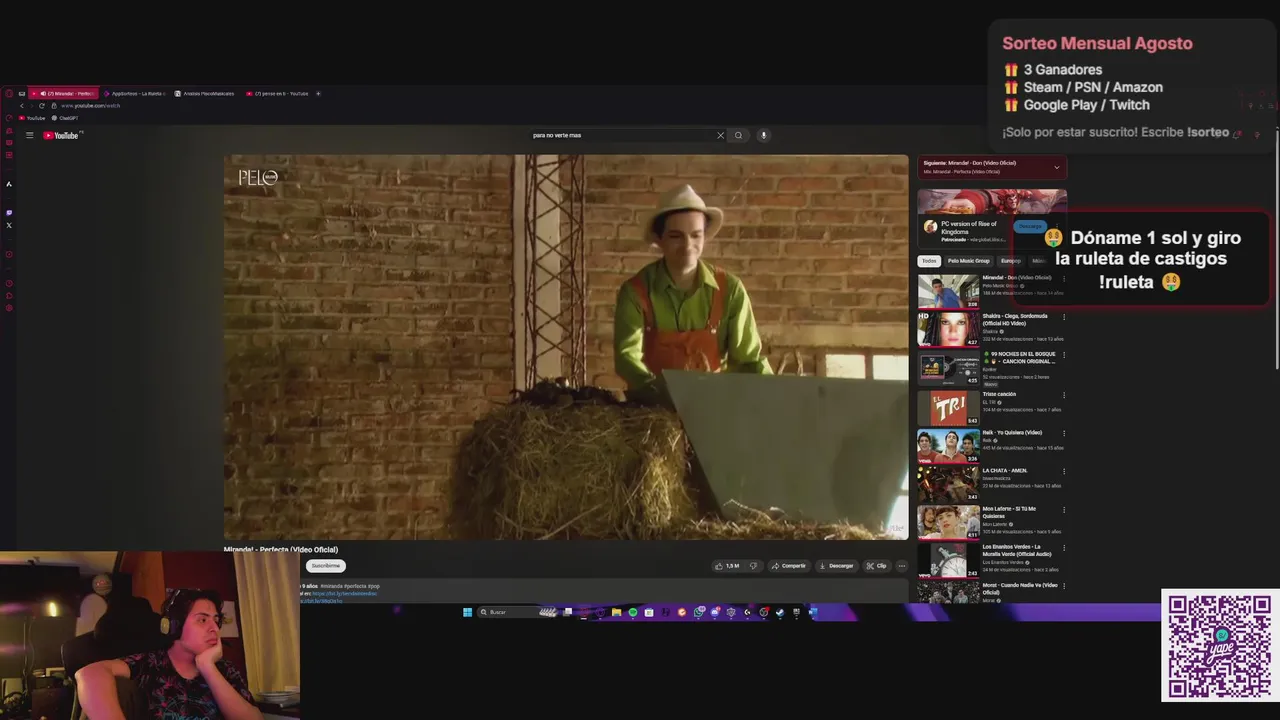Viewport: 1280px width, 720px height.
Task: Select the Pelo Music Group filter chip
Action: pos(968,261)
